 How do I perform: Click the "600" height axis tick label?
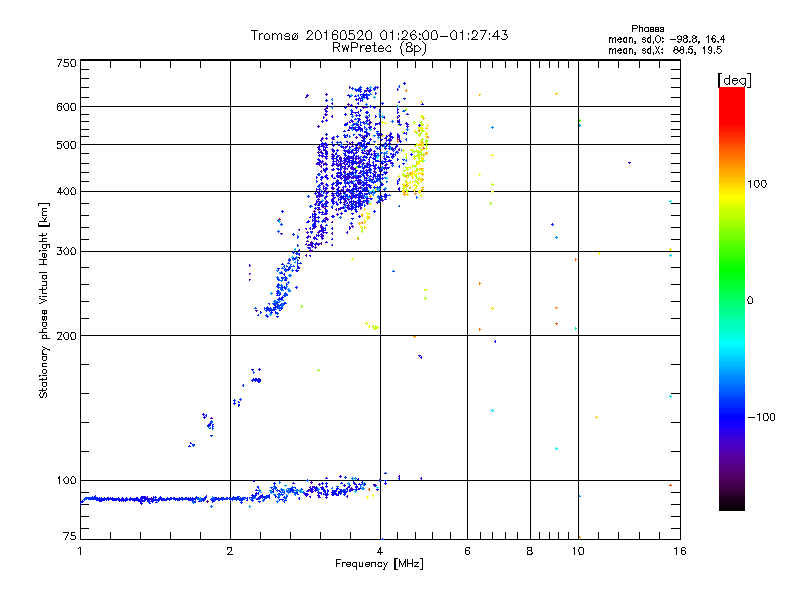point(66,107)
